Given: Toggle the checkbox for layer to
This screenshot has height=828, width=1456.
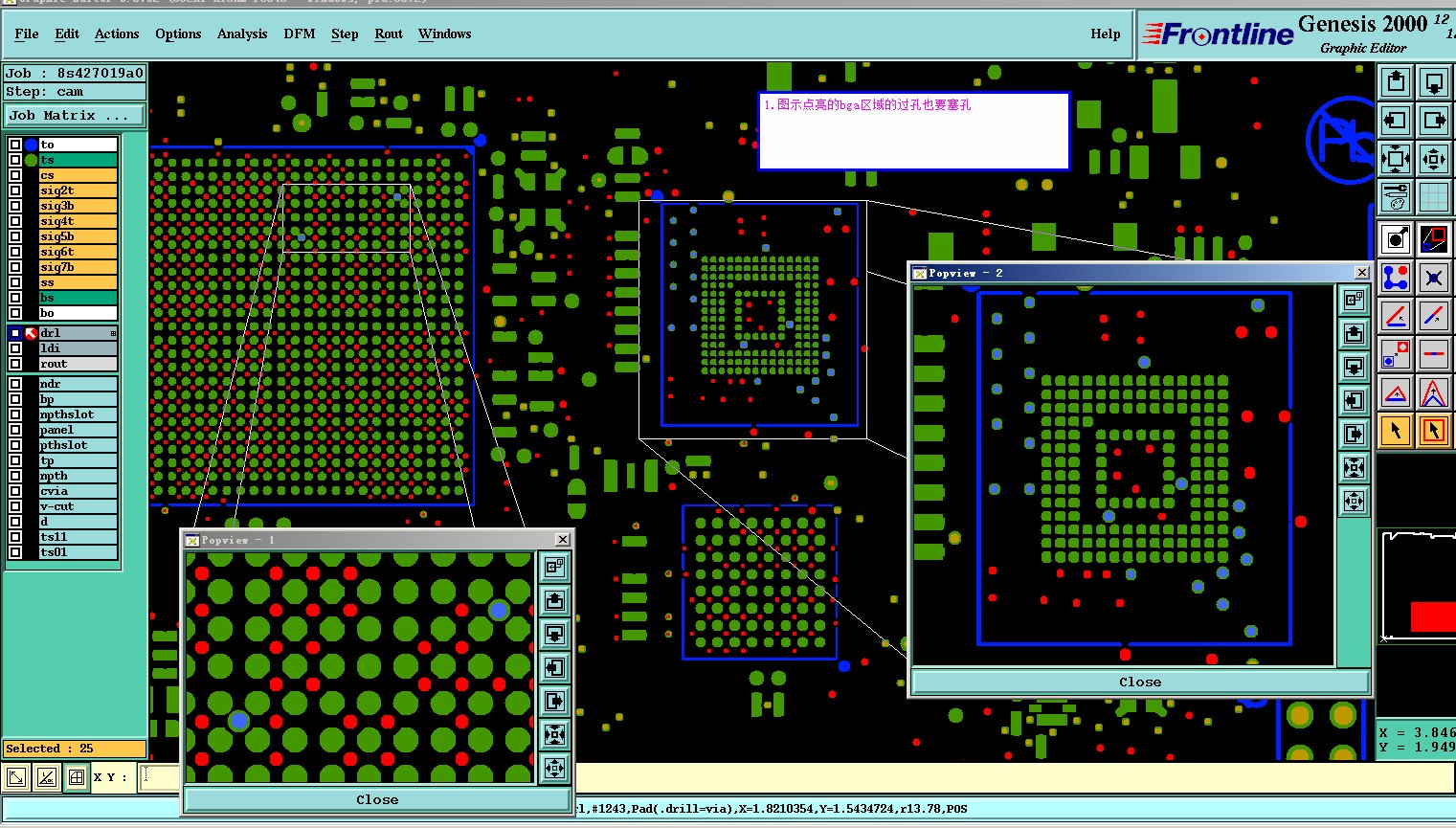Looking at the screenshot, I should tap(15, 145).
